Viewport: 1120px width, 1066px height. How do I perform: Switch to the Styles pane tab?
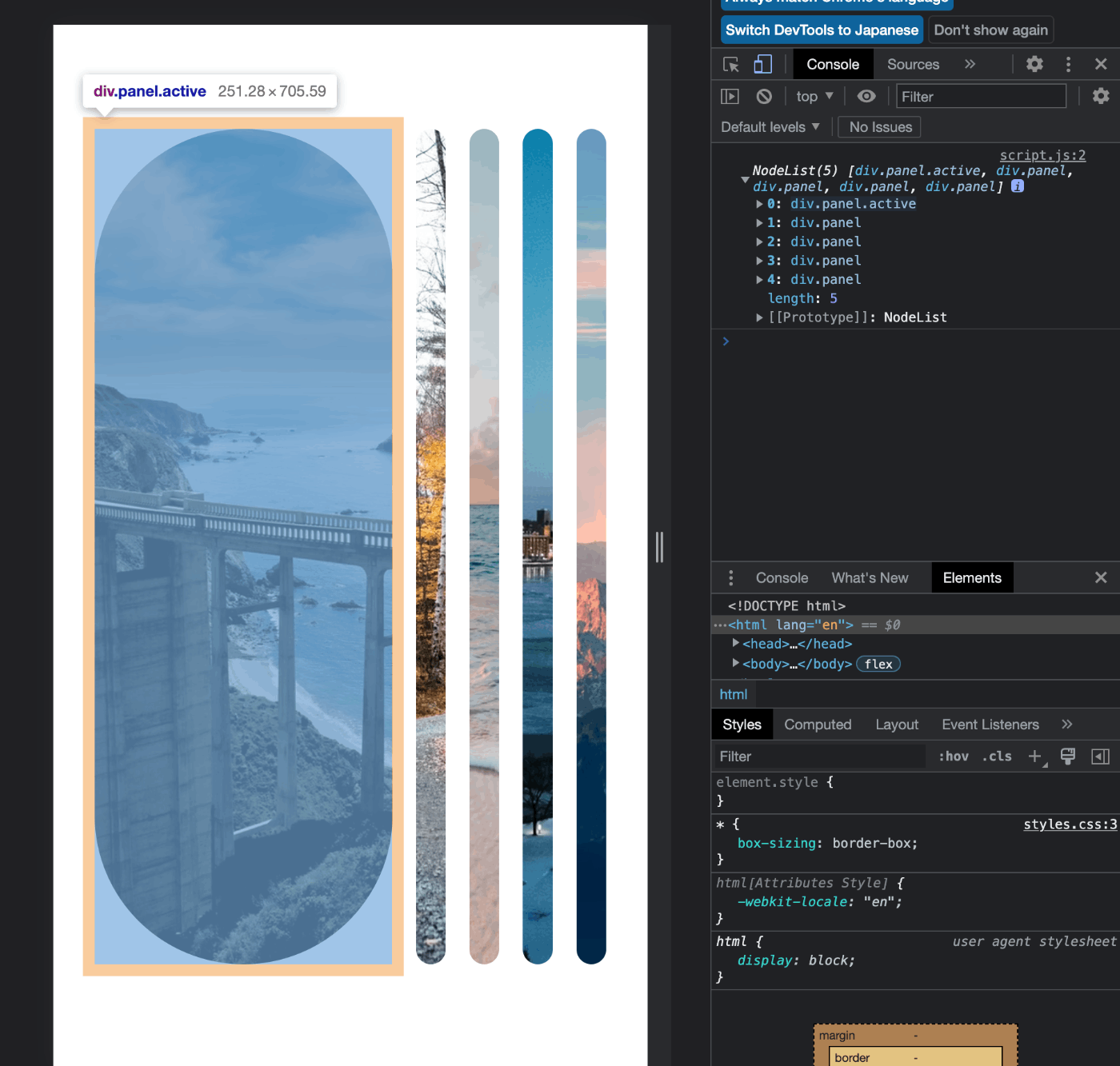[x=742, y=725]
